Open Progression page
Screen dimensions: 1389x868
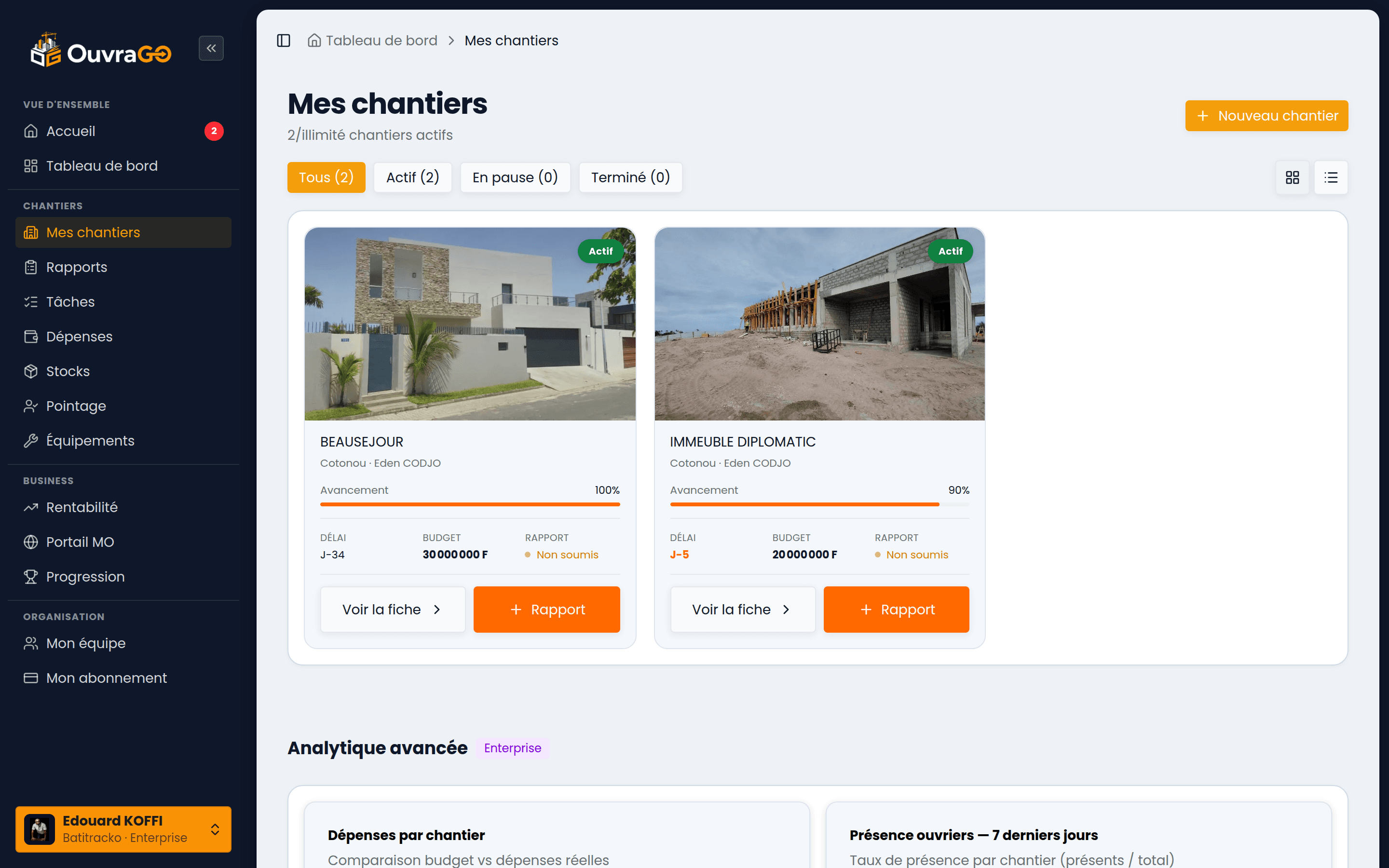point(123,577)
